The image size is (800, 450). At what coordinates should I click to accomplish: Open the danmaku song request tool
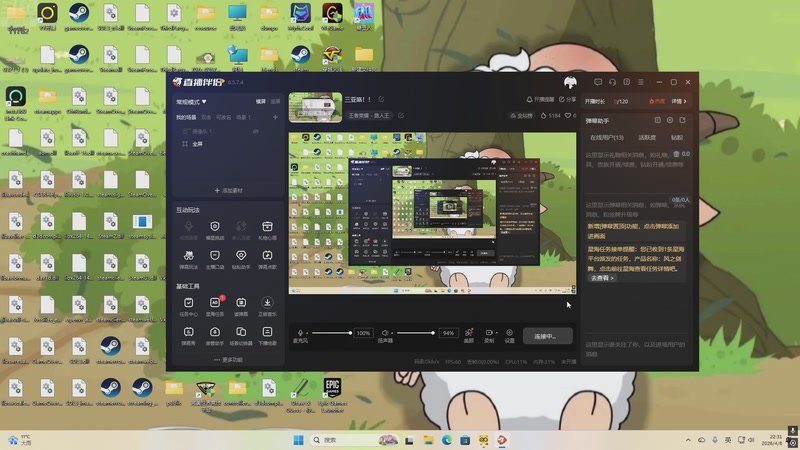point(267,256)
